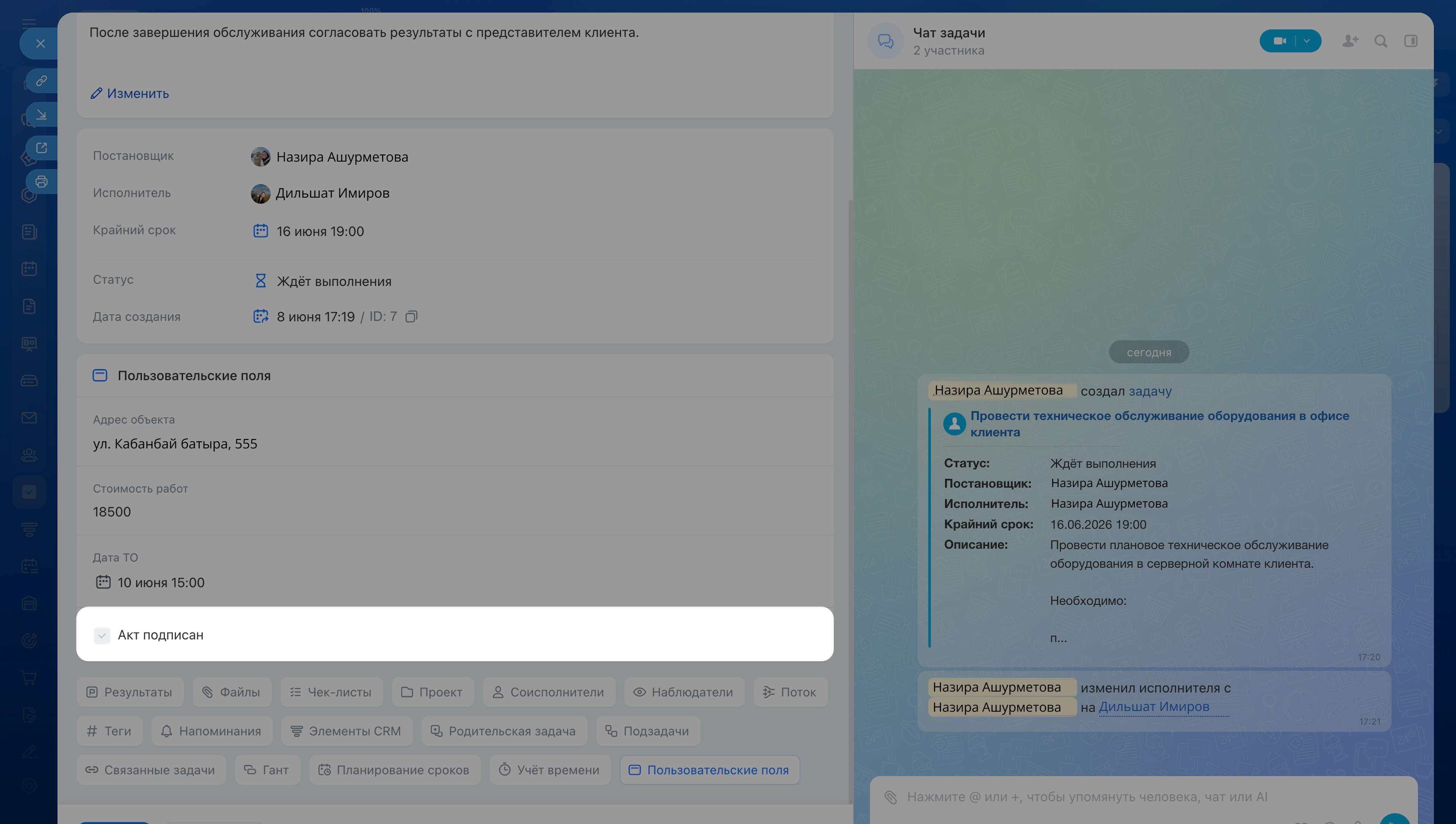Image resolution: width=1456 pixels, height=824 pixels.
Task: Copy task ID using the copy icon
Action: coord(412,316)
